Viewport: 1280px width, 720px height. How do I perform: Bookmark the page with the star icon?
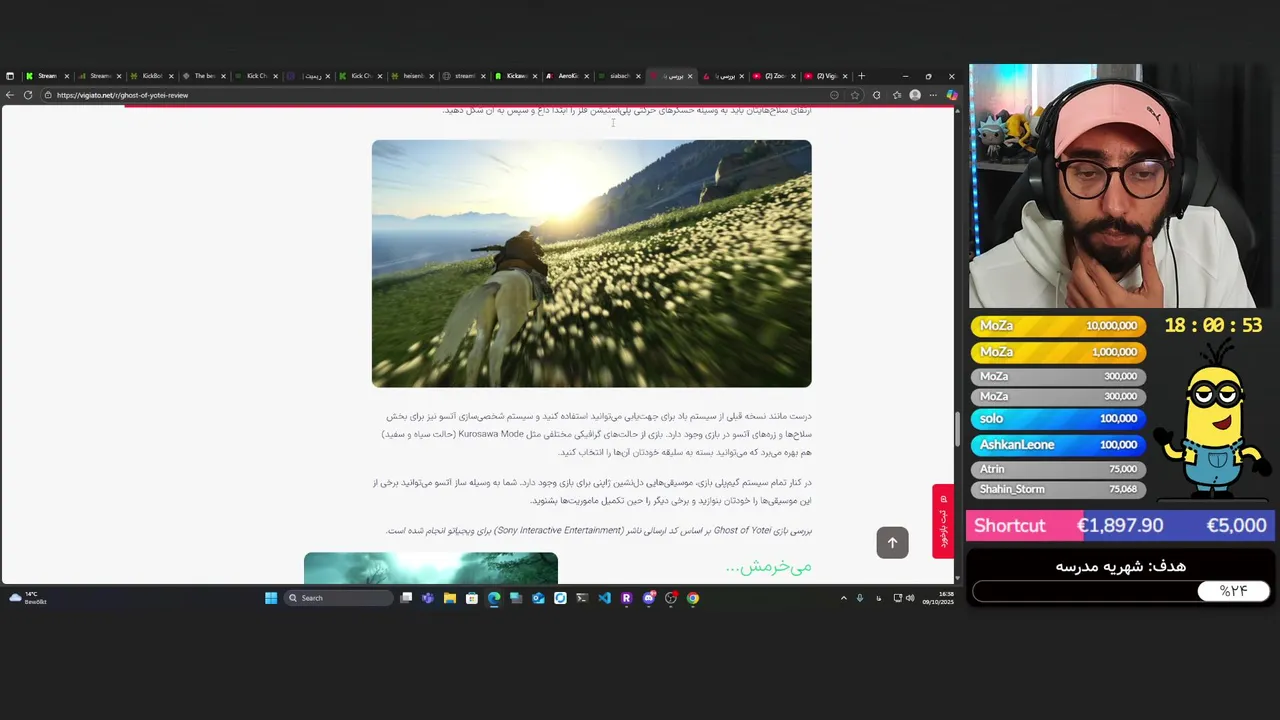pos(854,95)
